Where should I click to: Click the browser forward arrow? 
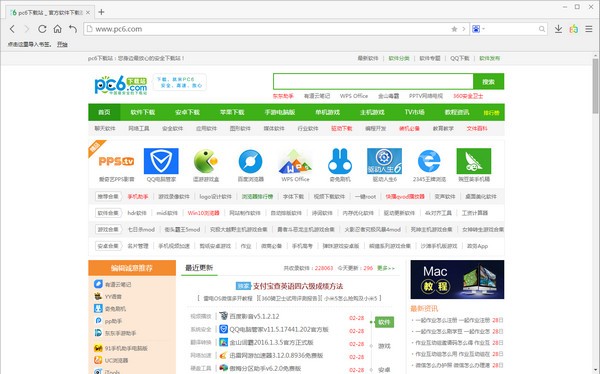pyautogui.click(x=26, y=29)
